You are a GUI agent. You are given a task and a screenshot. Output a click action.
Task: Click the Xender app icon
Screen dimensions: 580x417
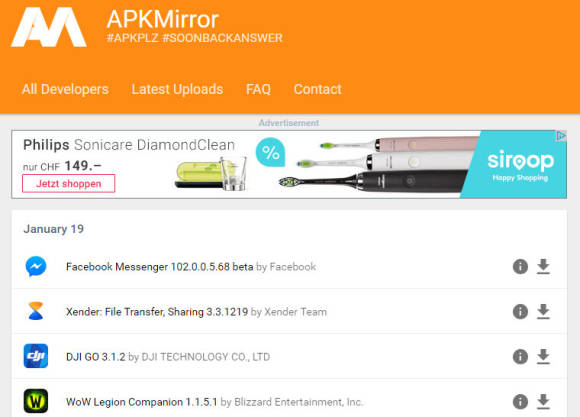tap(36, 311)
